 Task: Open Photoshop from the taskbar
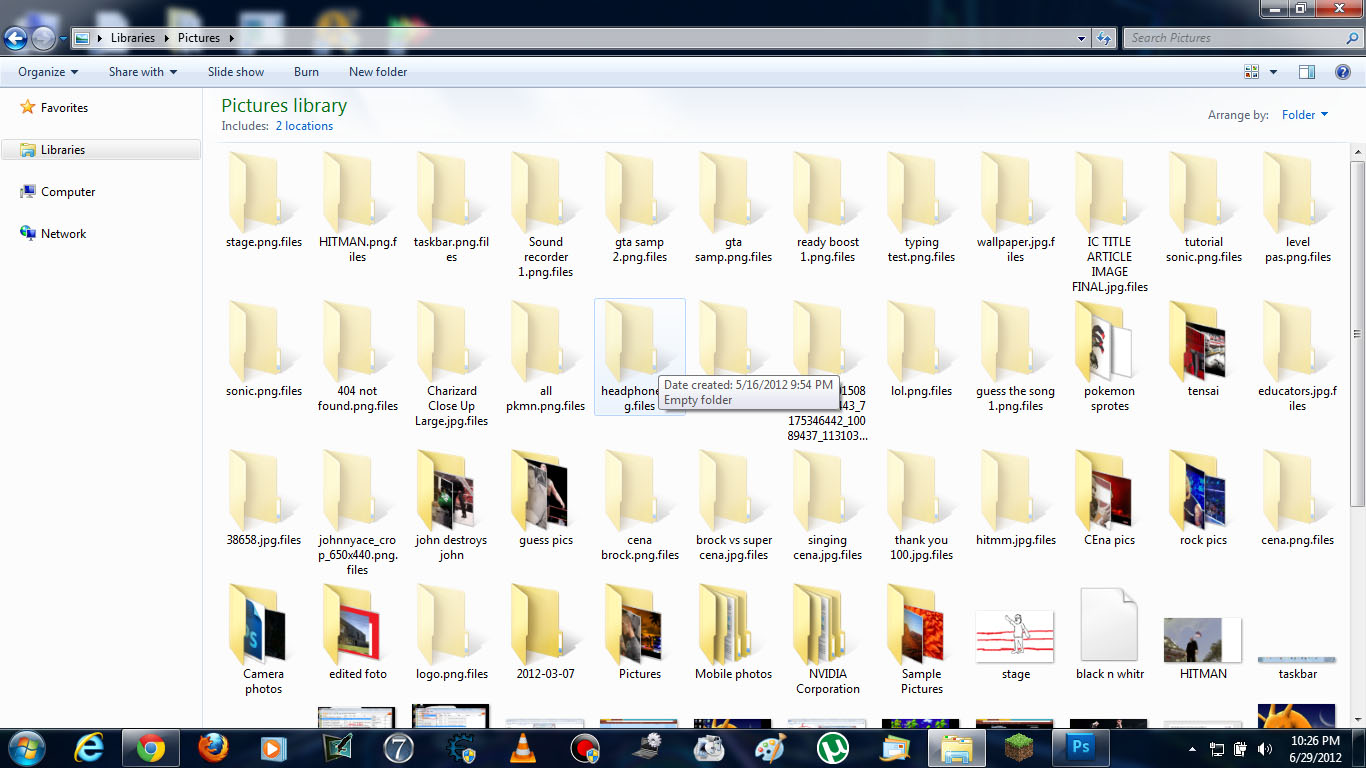pyautogui.click(x=1080, y=747)
